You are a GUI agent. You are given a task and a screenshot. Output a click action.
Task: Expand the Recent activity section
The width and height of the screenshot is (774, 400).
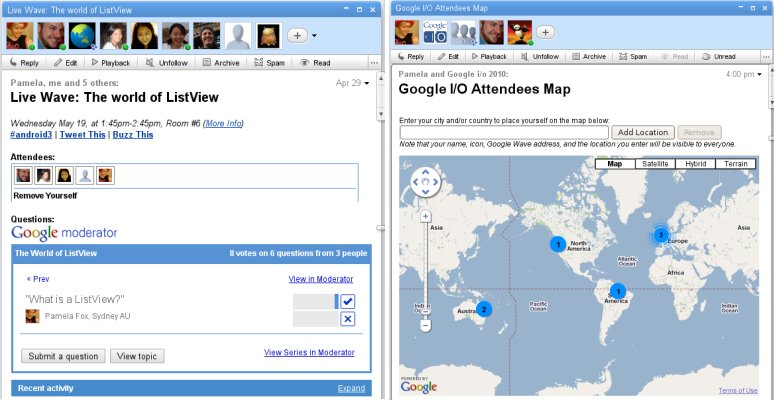351,388
